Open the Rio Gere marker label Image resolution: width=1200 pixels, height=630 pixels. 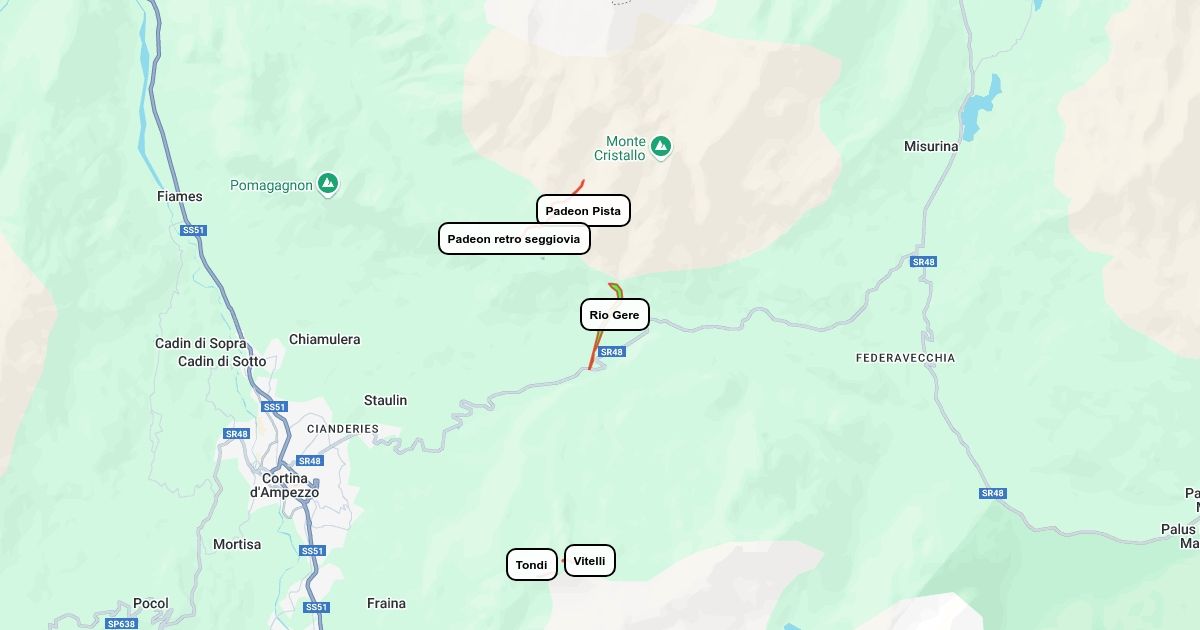point(615,315)
